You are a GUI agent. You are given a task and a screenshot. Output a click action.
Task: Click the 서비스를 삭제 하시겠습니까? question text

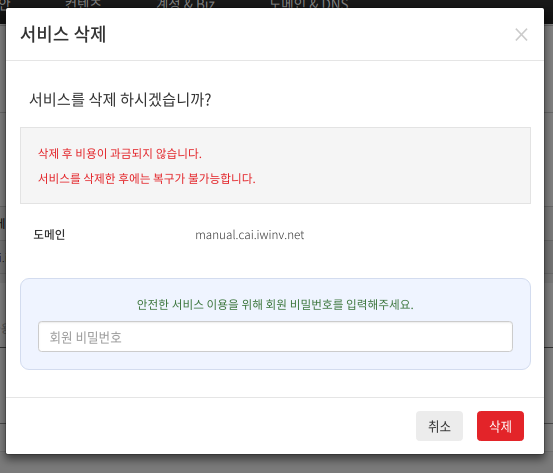(x=120, y=99)
